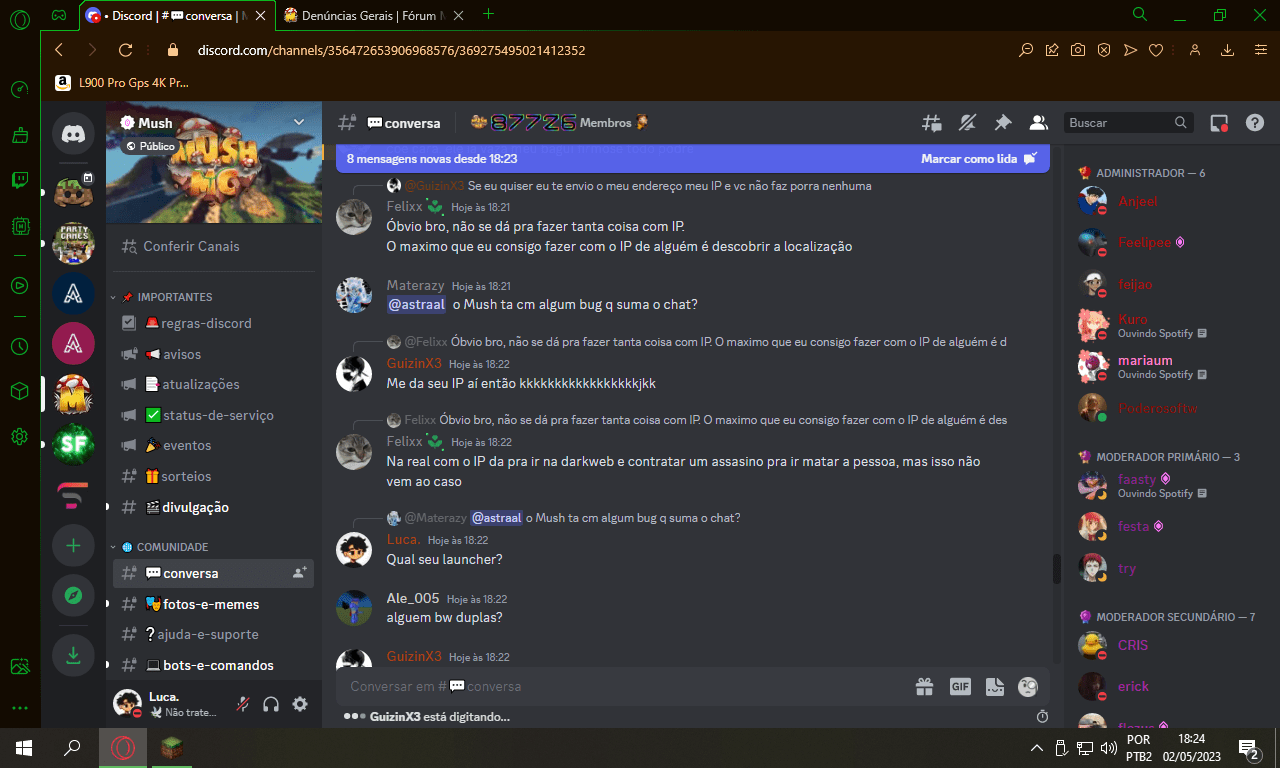Create invite icon on conversa channel
The image size is (1280, 768).
coord(298,573)
